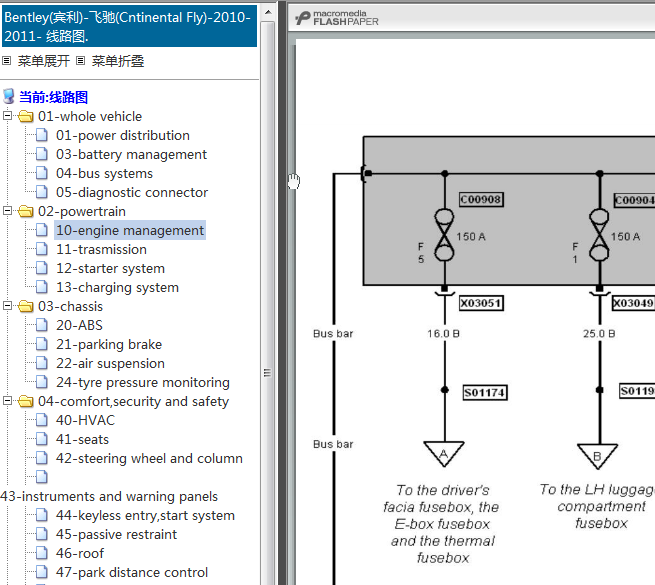
Task: Open 11-trasmission diagram
Action: click(102, 249)
